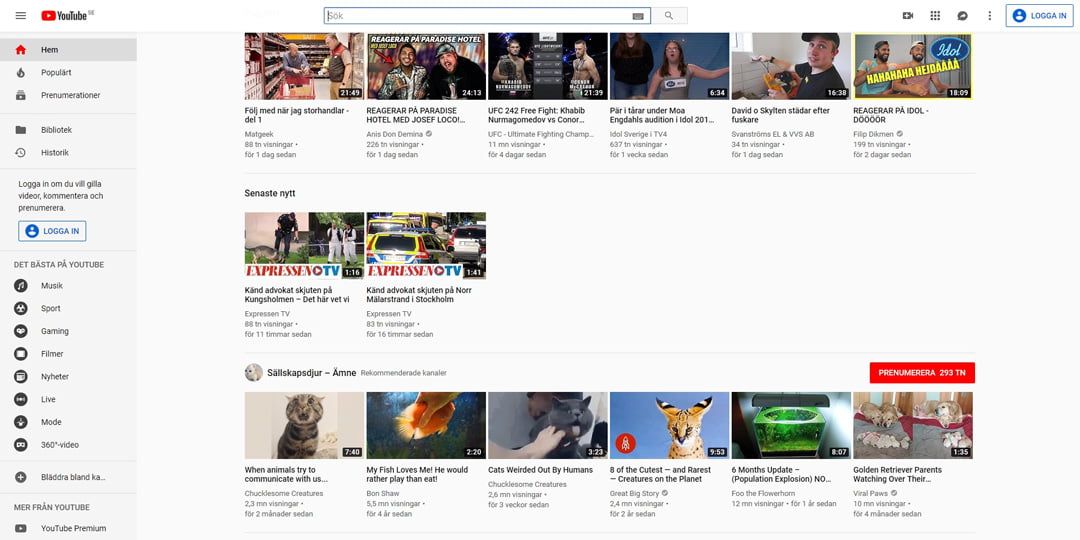Open the 6 Months Update aquarium thumbnail
The height and width of the screenshot is (540, 1080).
791,426
